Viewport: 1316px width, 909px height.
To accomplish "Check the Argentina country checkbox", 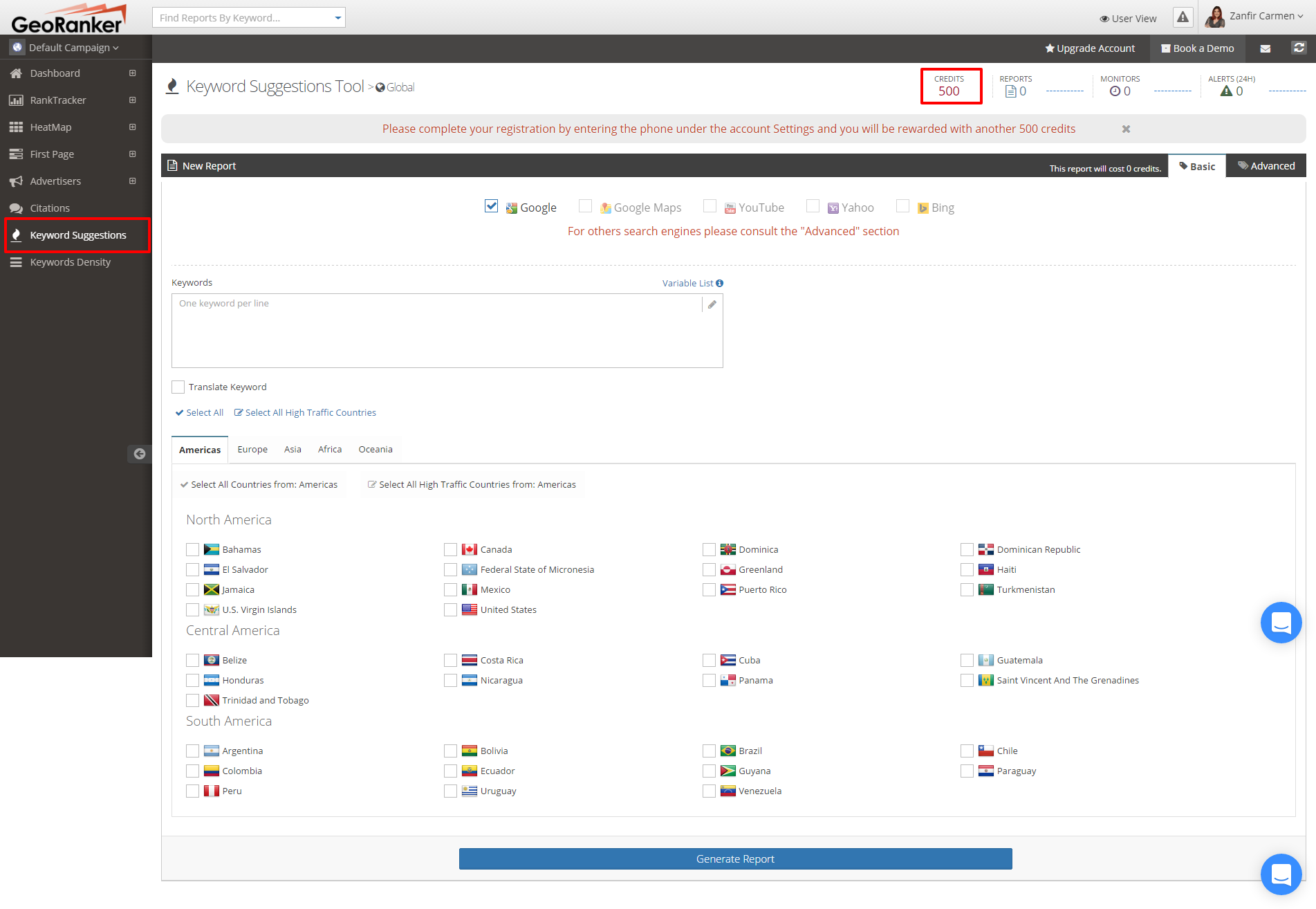I will coord(192,751).
